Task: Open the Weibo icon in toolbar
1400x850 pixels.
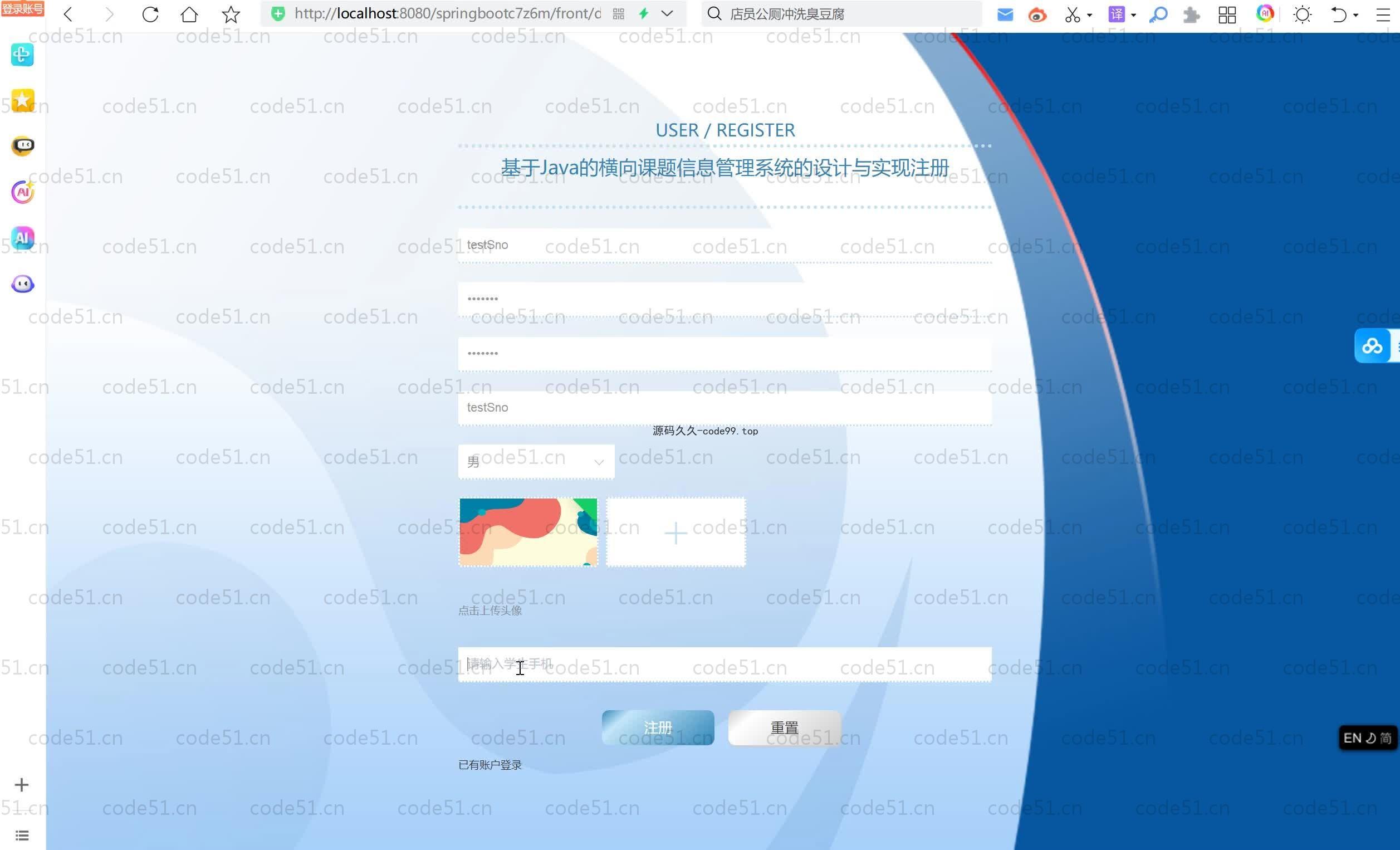Action: point(1037,14)
